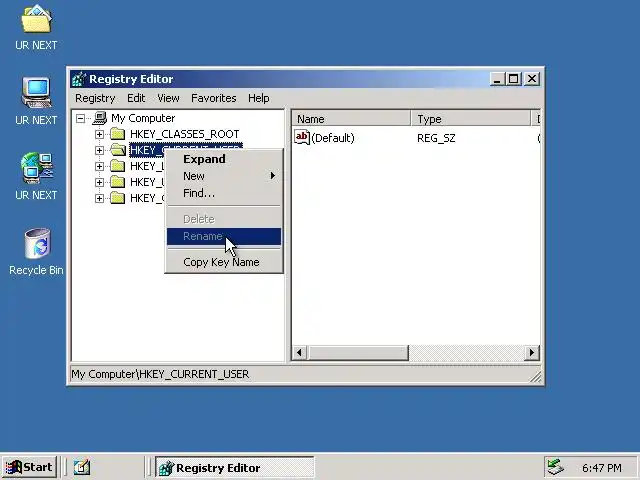Image resolution: width=640 pixels, height=480 pixels.
Task: Click the My Computer tree icon
Action: 100,118
